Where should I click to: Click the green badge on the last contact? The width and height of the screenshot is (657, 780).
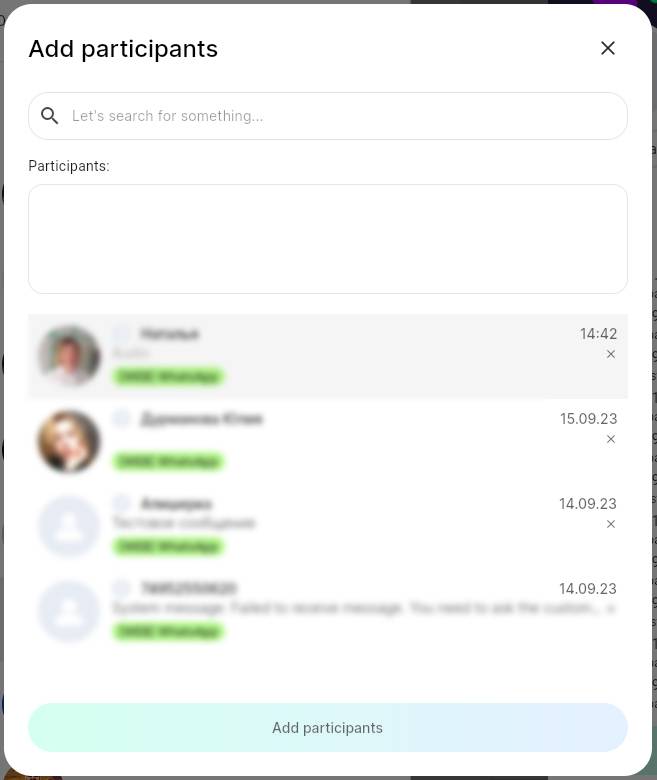pos(169,632)
